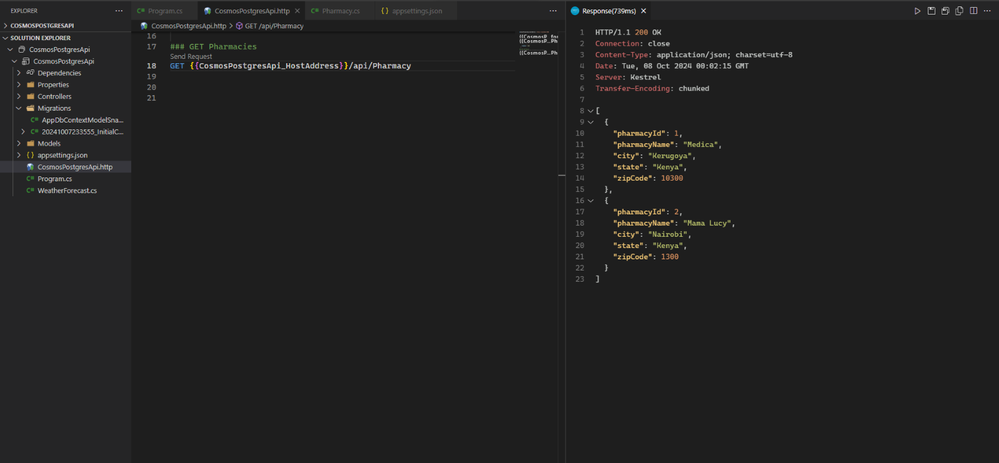Close the Response(739ms) tab
The width and height of the screenshot is (999, 463).
[644, 11]
